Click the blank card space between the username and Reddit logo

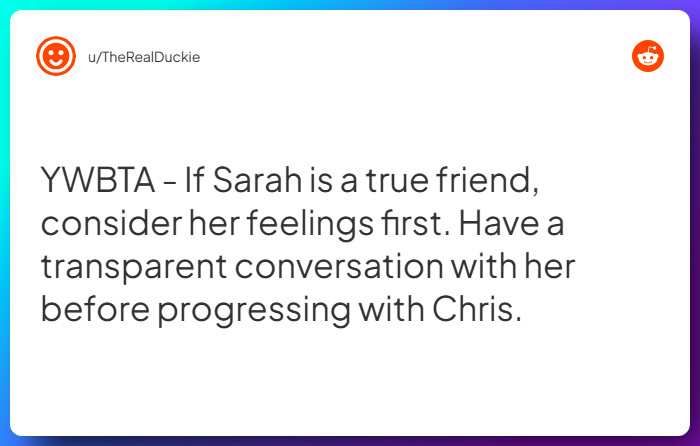[x=415, y=57]
